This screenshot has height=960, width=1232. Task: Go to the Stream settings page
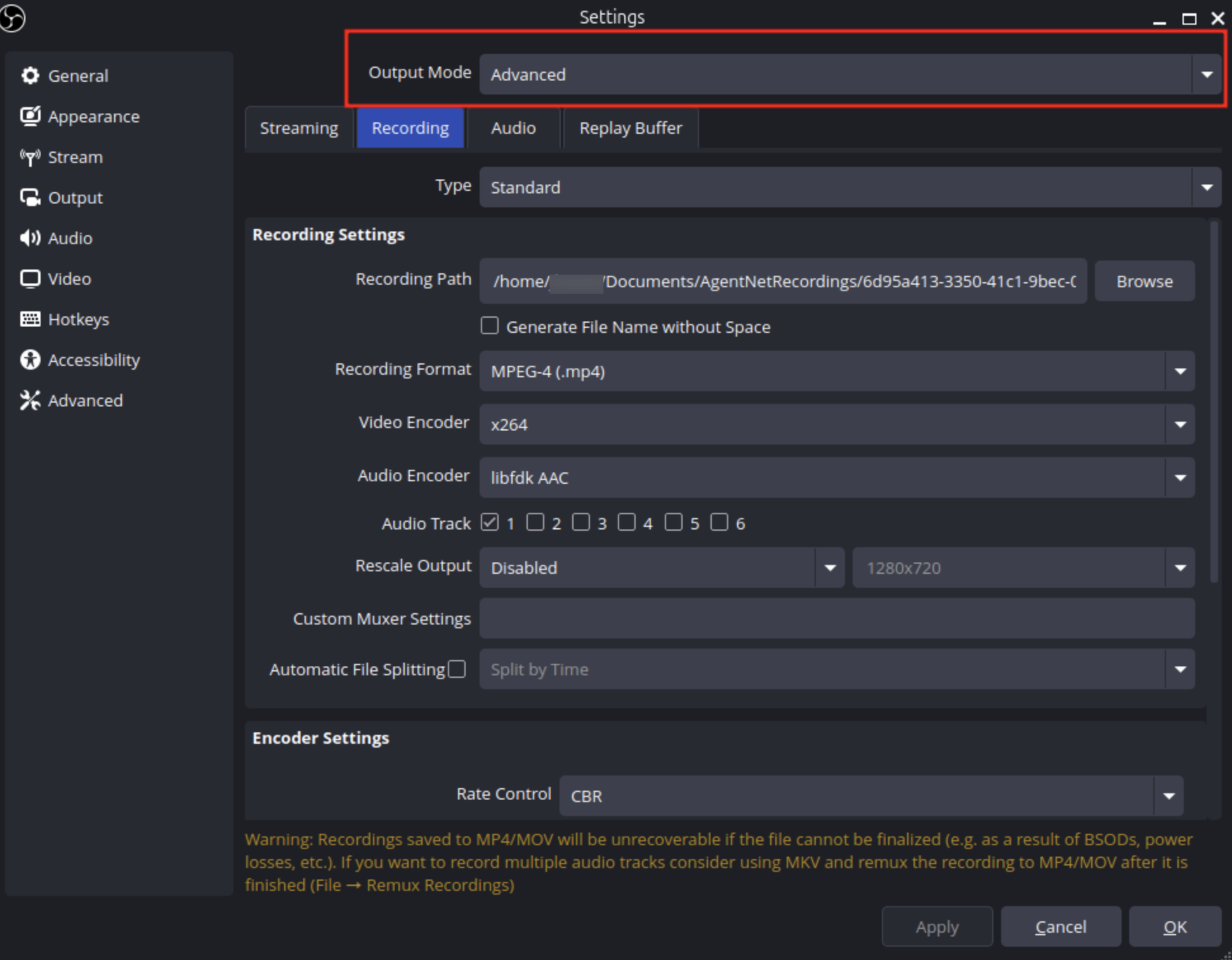119,157
